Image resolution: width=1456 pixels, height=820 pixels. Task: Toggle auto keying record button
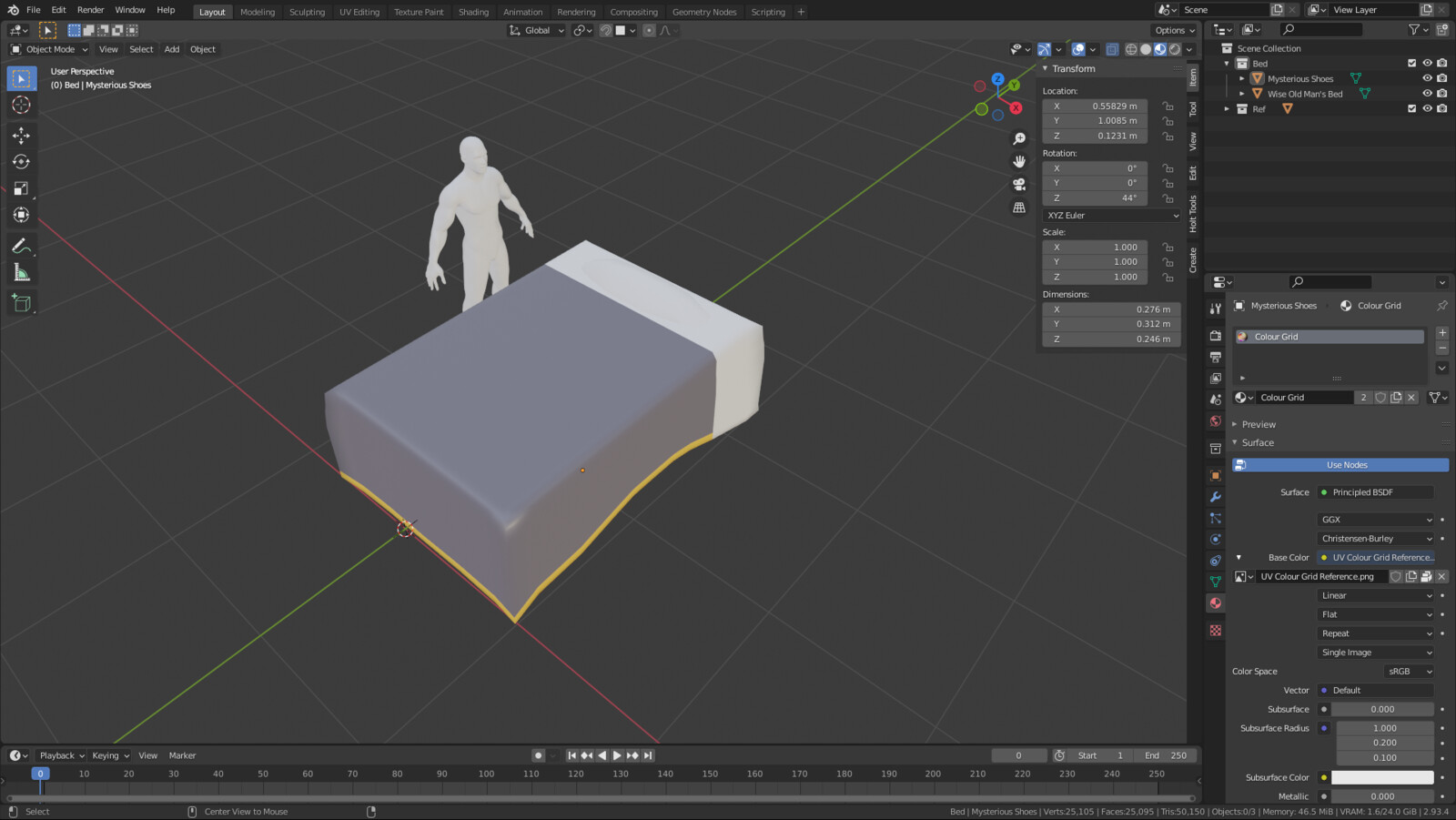click(539, 755)
